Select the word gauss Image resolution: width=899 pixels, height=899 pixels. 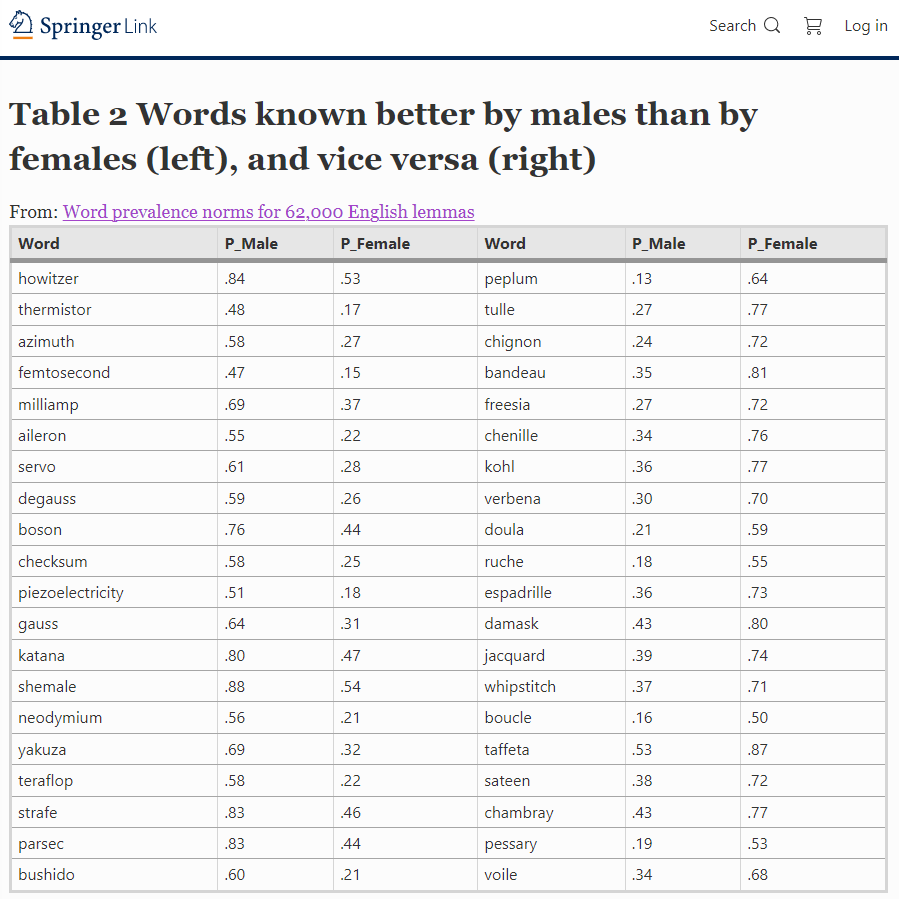(38, 624)
